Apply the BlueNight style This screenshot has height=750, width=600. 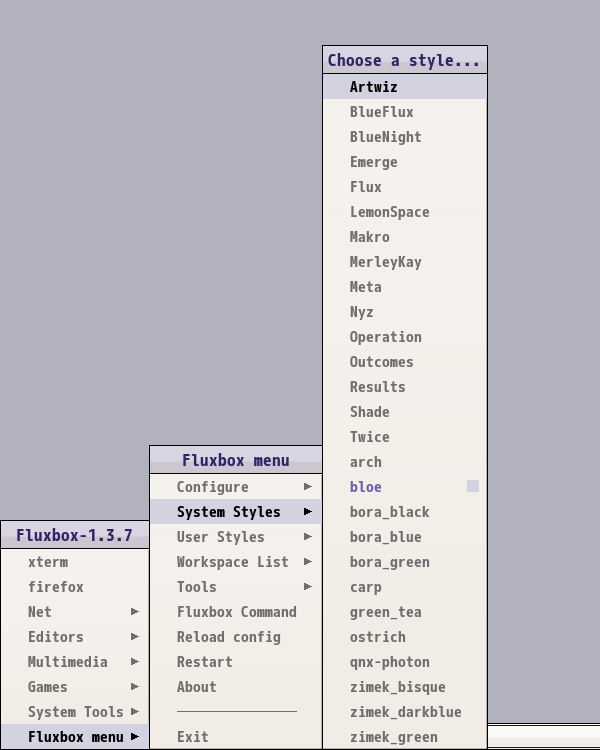coord(405,137)
